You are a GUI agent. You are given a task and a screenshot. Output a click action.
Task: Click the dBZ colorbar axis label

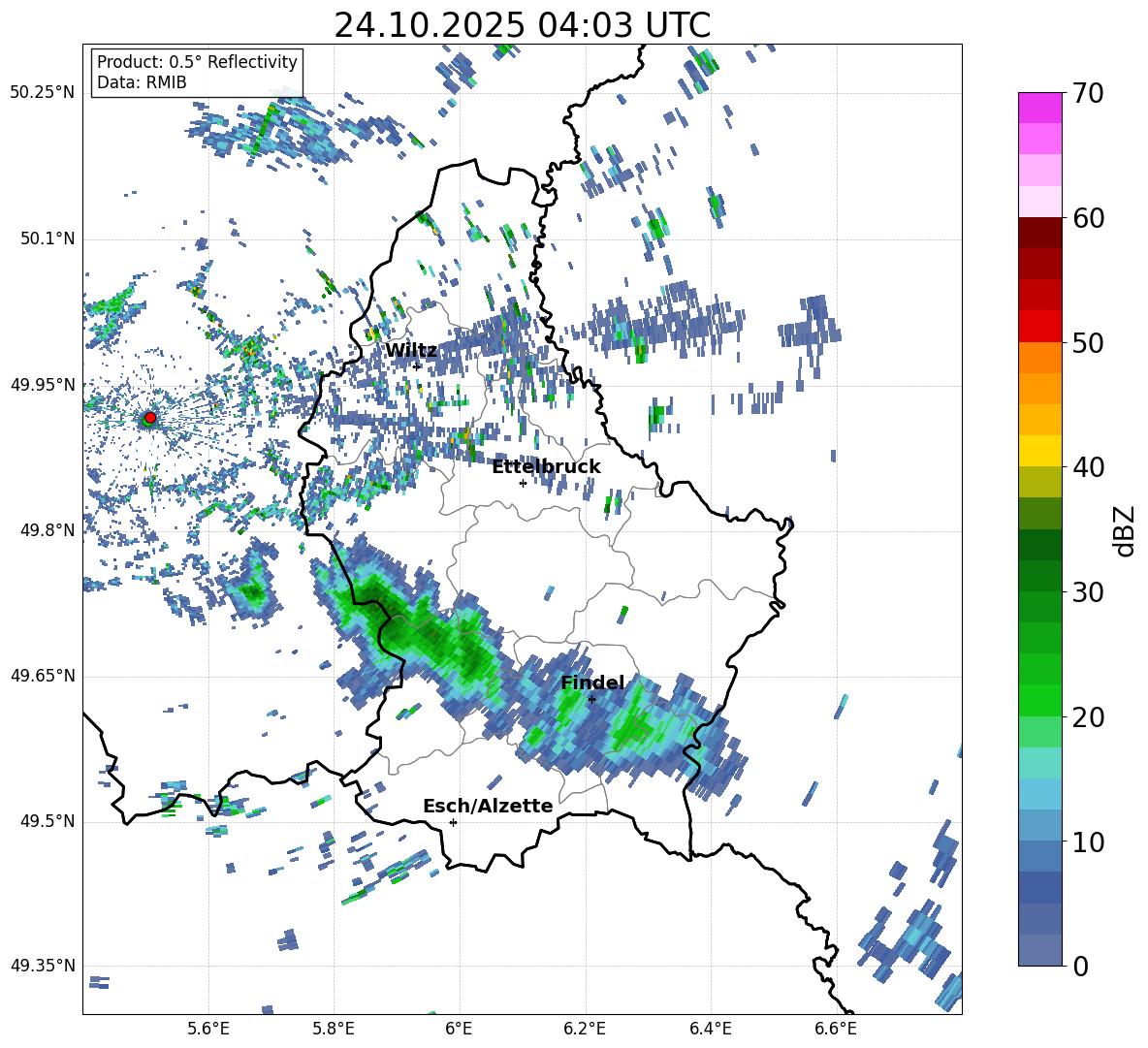click(1126, 530)
